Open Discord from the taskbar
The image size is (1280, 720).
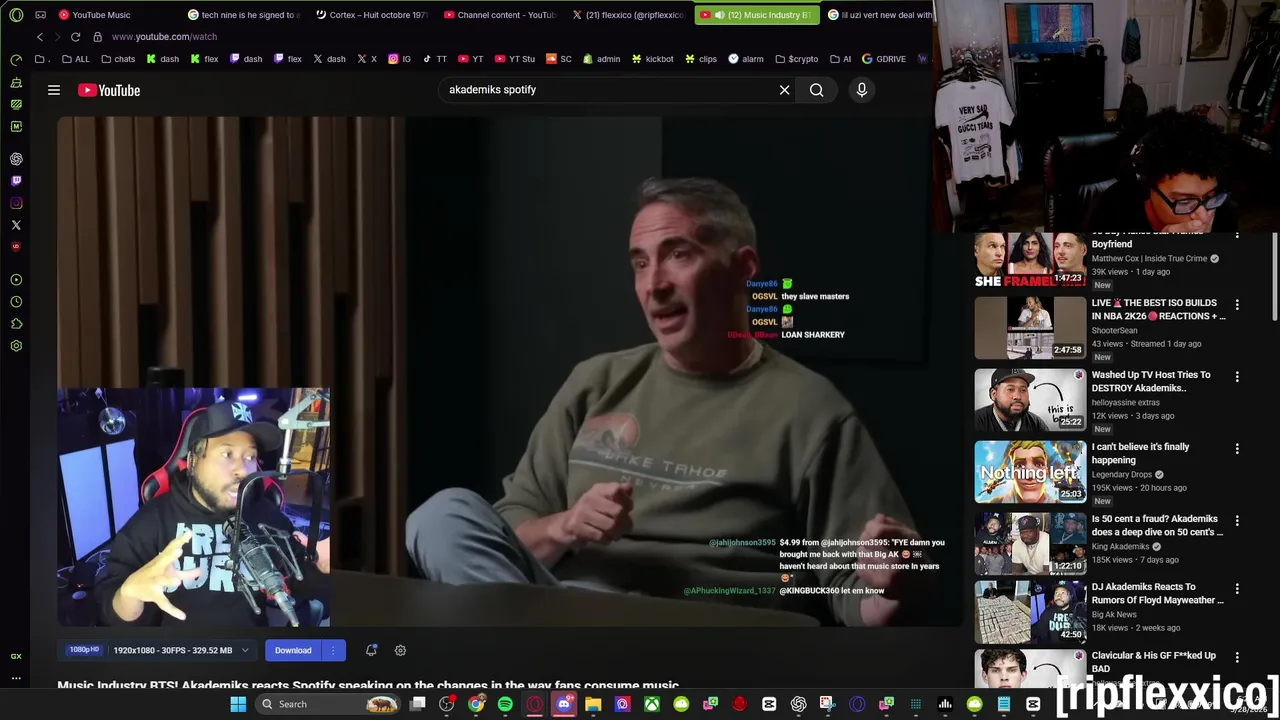click(x=564, y=704)
